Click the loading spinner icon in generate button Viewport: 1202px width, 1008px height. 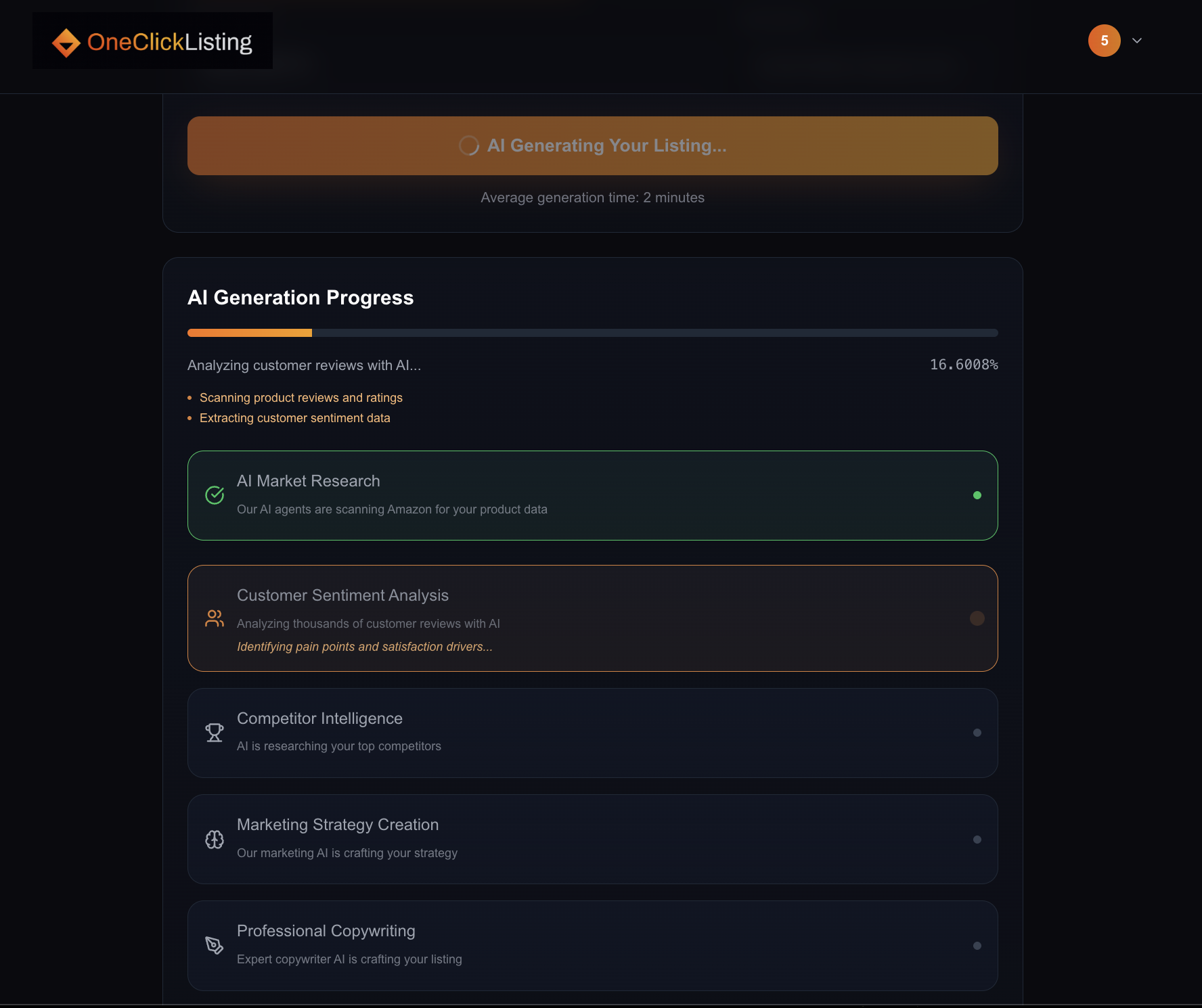click(468, 145)
